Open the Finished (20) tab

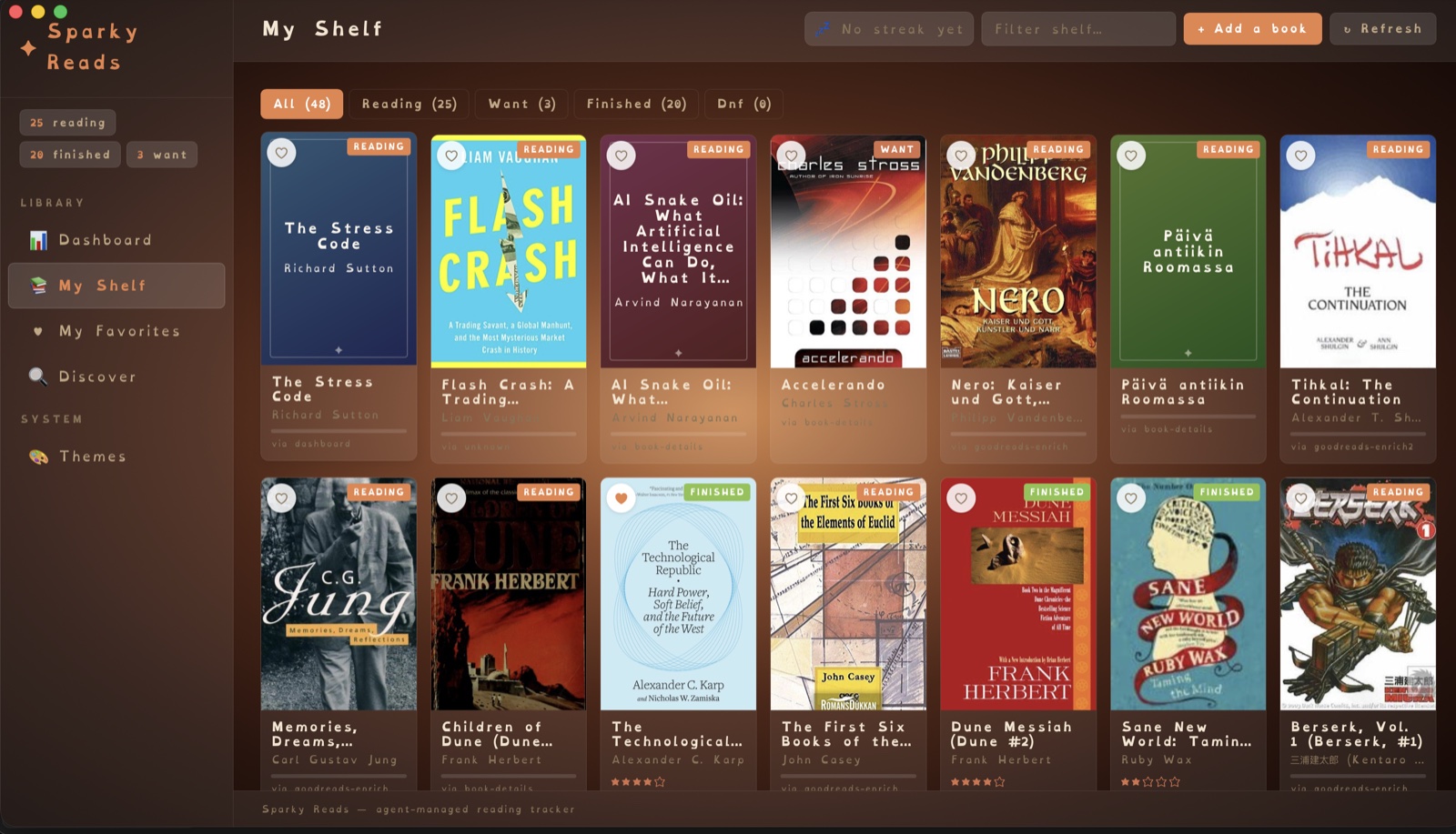point(636,104)
